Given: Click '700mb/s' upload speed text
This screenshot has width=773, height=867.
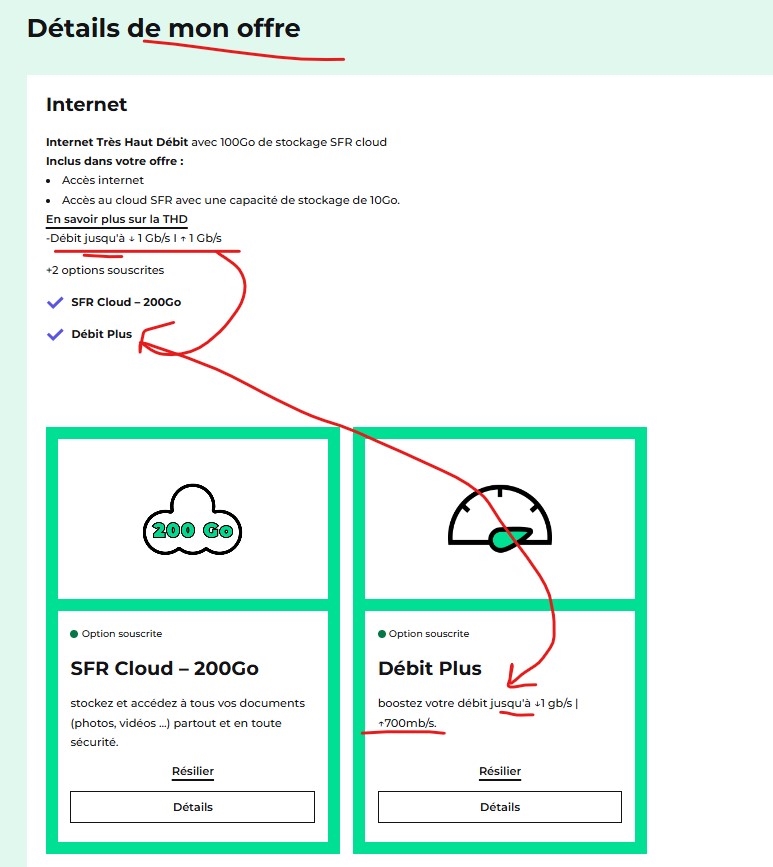Looking at the screenshot, I should tap(408, 723).
